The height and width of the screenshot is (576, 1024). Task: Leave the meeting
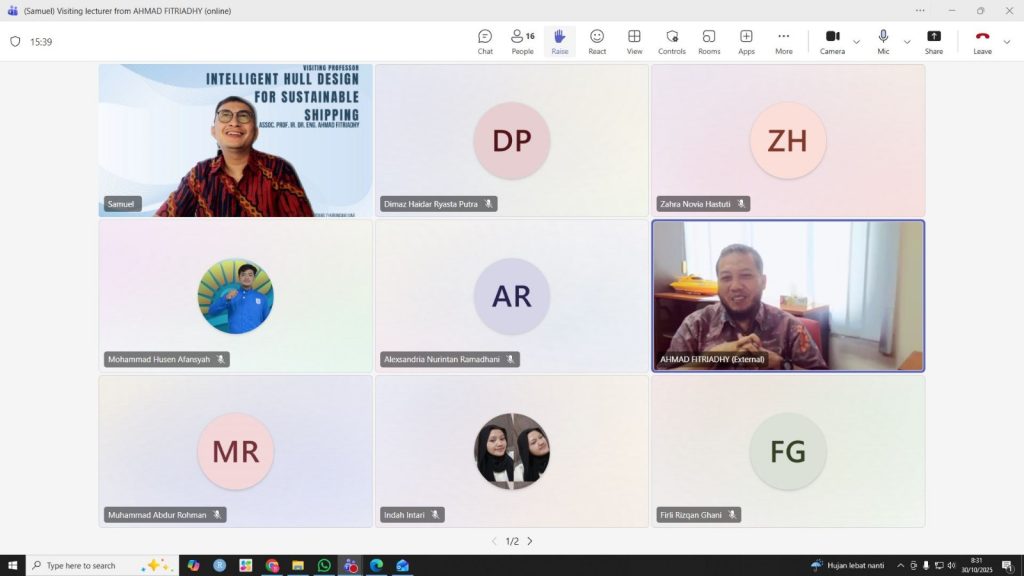pos(982,41)
